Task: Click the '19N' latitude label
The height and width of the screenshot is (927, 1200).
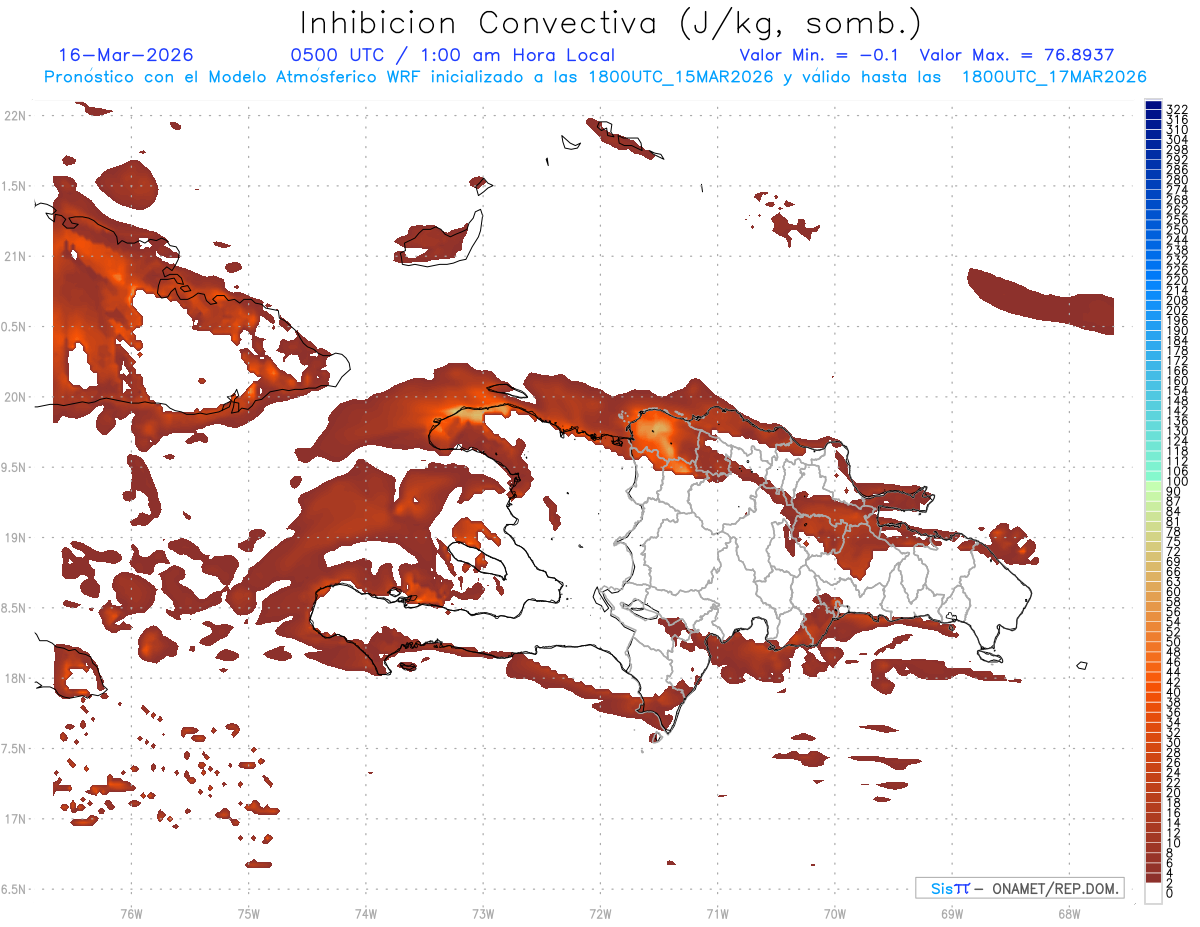Action: [x=15, y=538]
